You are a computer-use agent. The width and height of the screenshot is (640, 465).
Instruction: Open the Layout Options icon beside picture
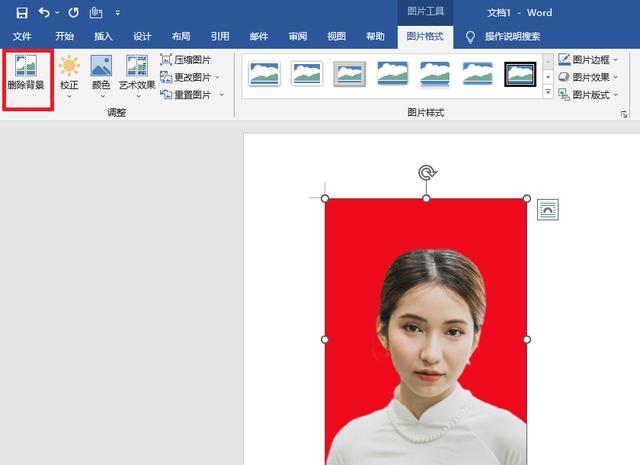tap(547, 209)
